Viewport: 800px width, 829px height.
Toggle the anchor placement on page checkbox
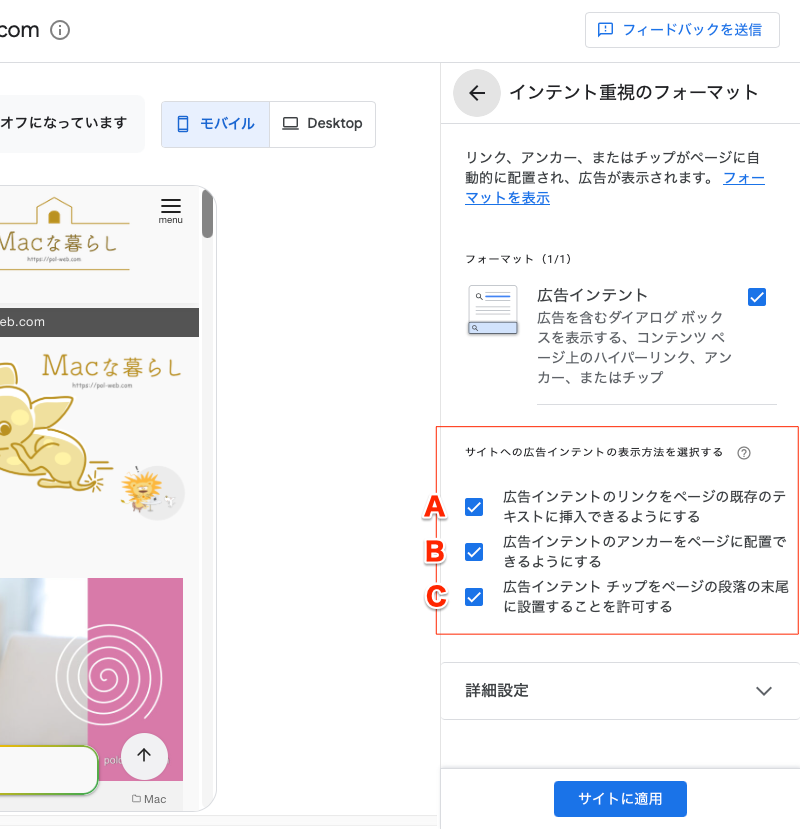tap(474, 552)
